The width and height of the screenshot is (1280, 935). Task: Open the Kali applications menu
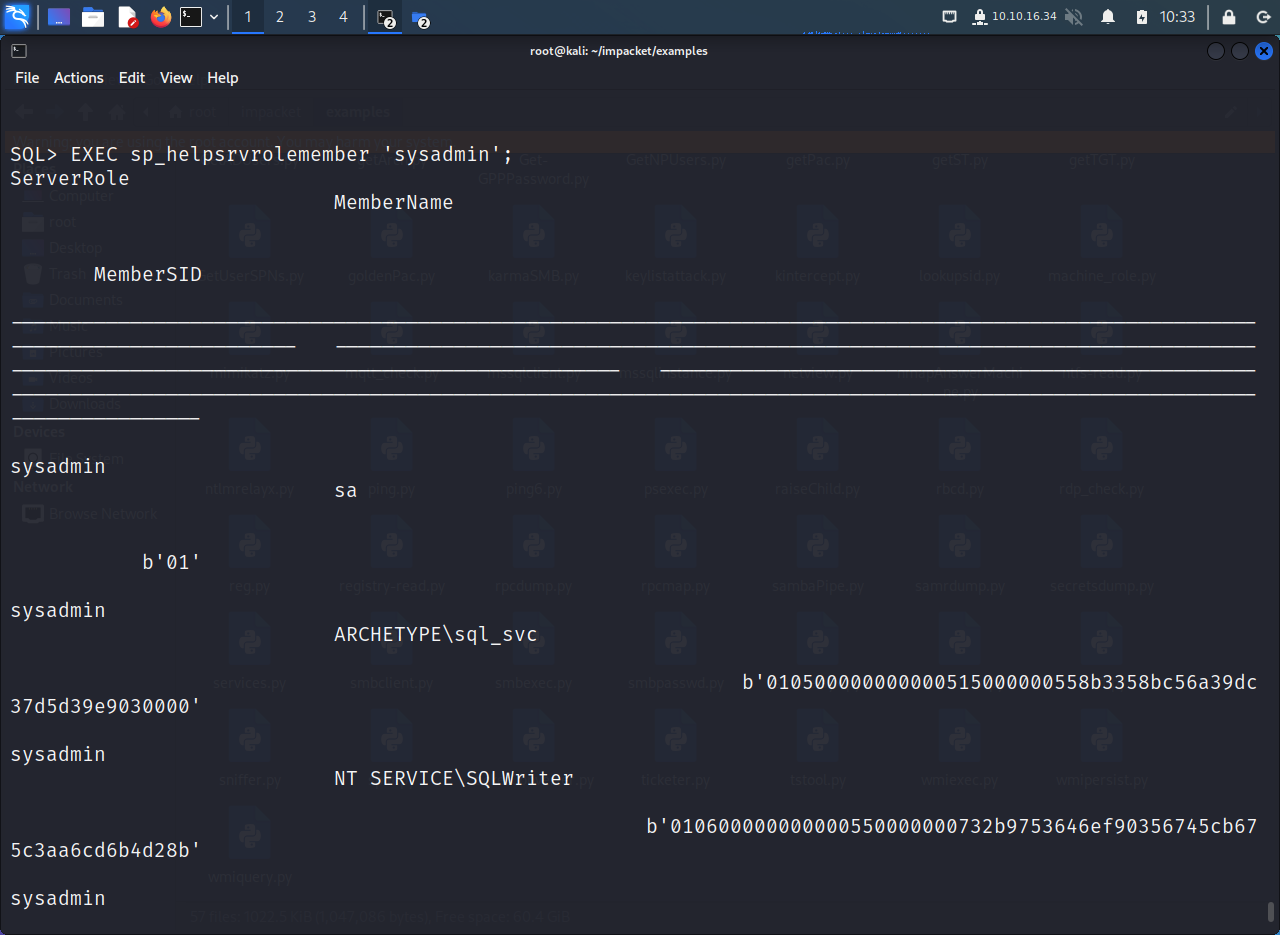tap(18, 16)
